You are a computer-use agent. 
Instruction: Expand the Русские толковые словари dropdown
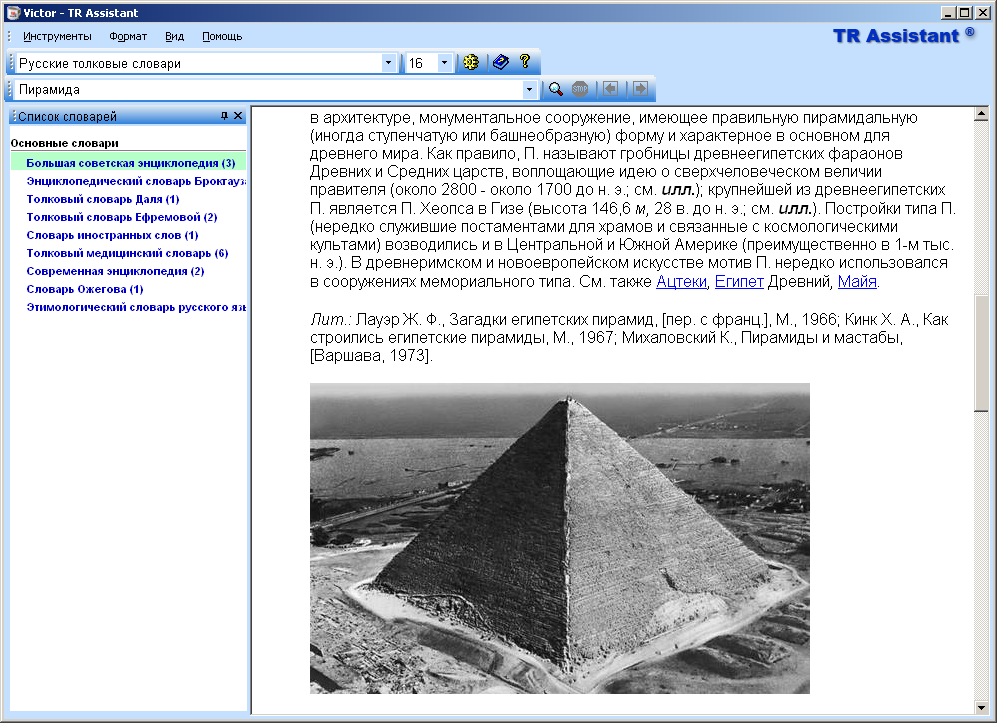click(x=388, y=63)
